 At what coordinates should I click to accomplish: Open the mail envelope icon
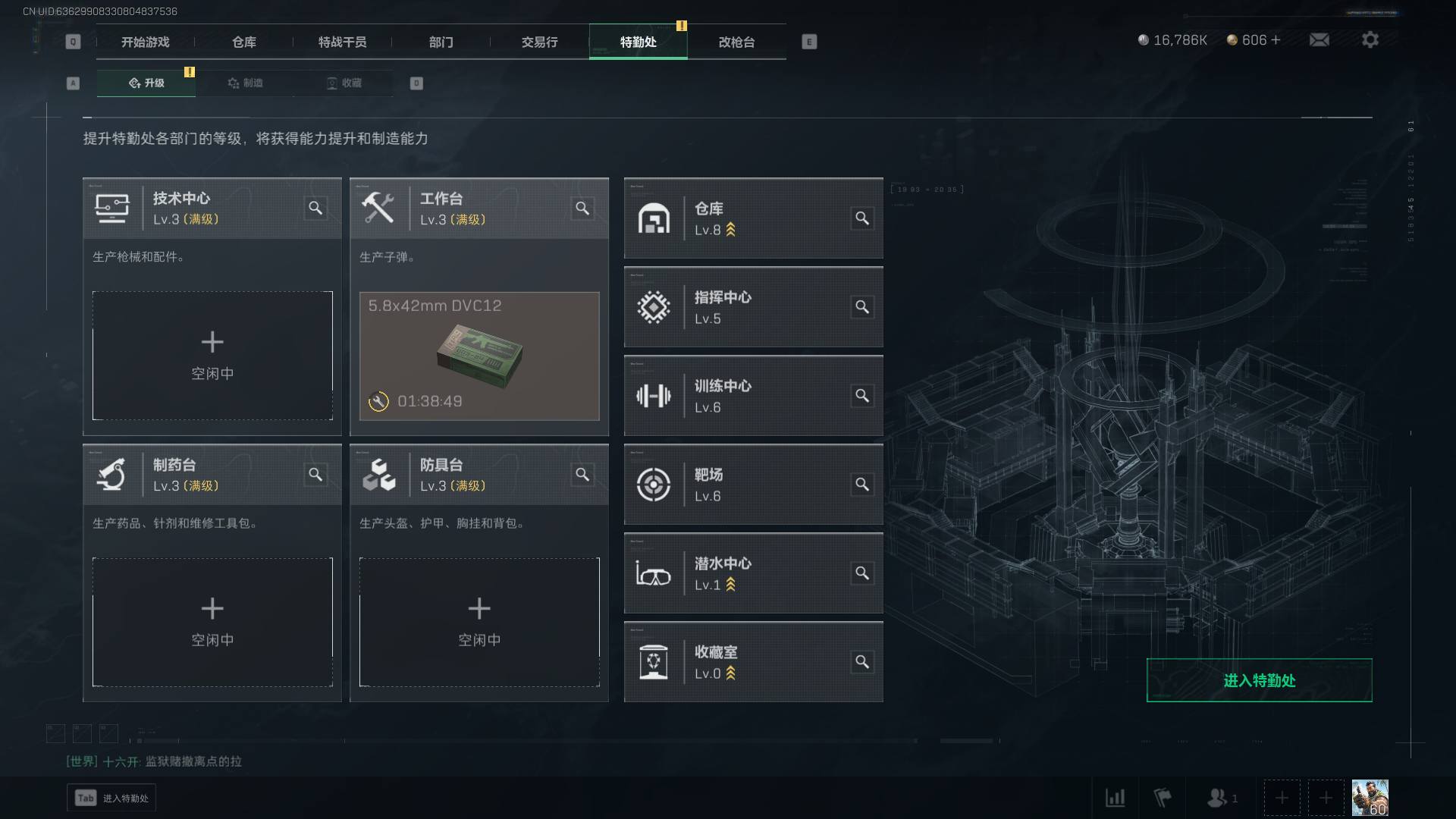coord(1319,39)
